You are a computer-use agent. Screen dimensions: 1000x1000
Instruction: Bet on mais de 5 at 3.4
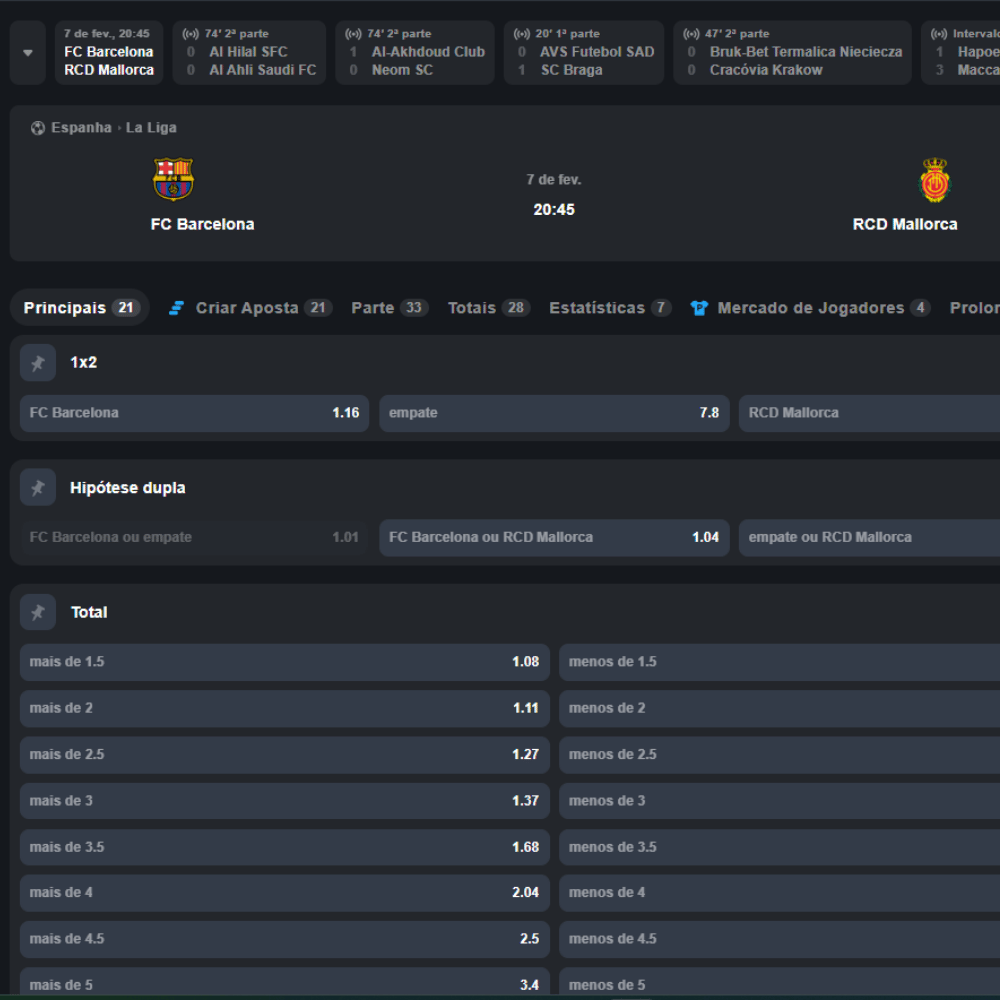pos(284,983)
